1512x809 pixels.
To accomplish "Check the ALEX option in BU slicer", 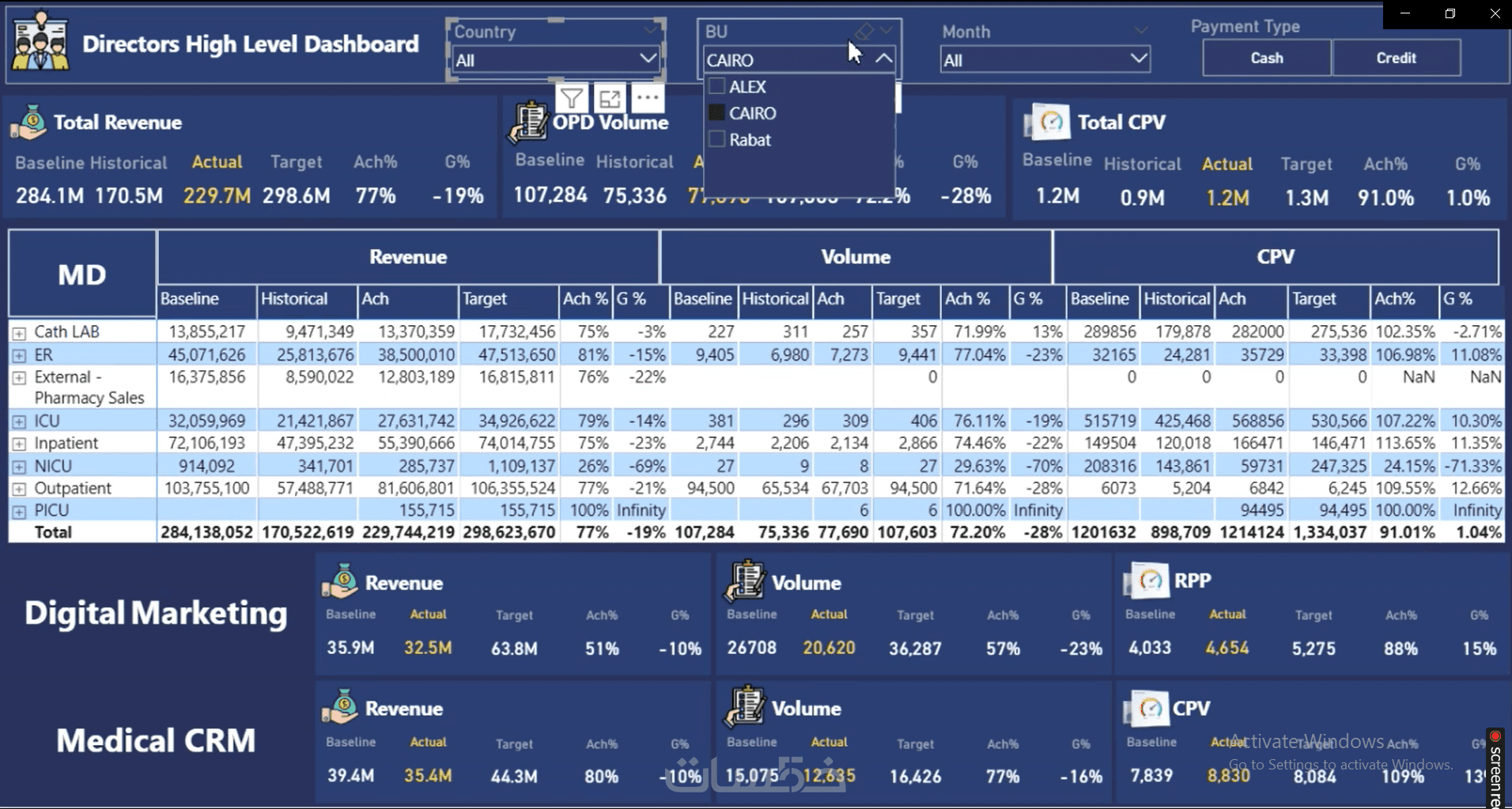I will pyautogui.click(x=717, y=86).
